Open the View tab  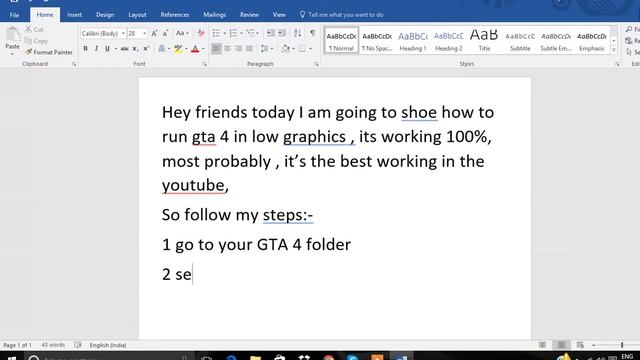[279, 15]
